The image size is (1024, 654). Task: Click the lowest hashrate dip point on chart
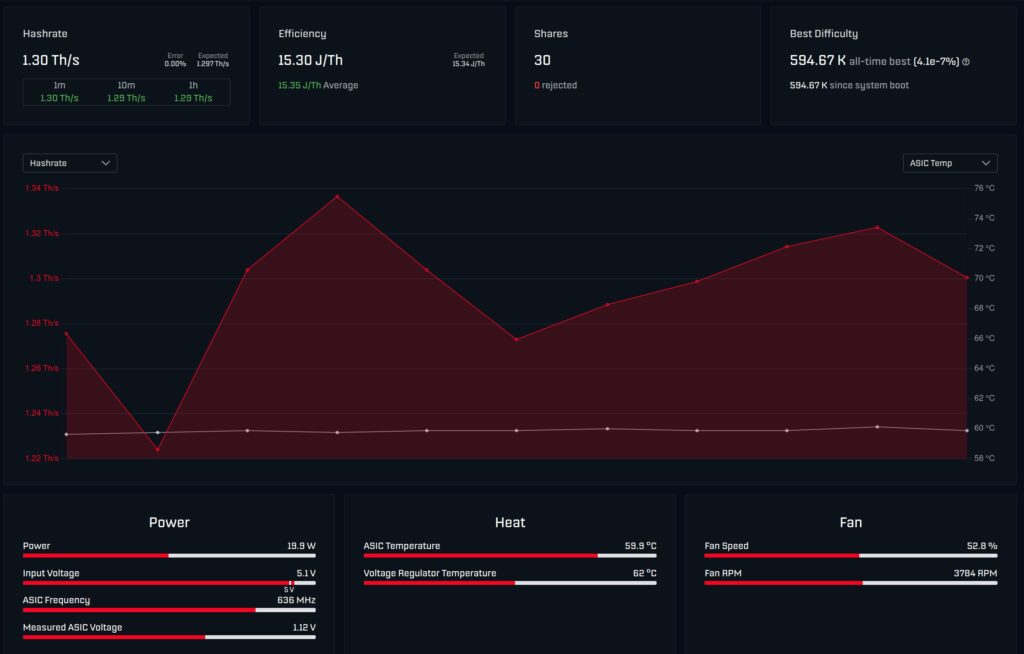(157, 450)
